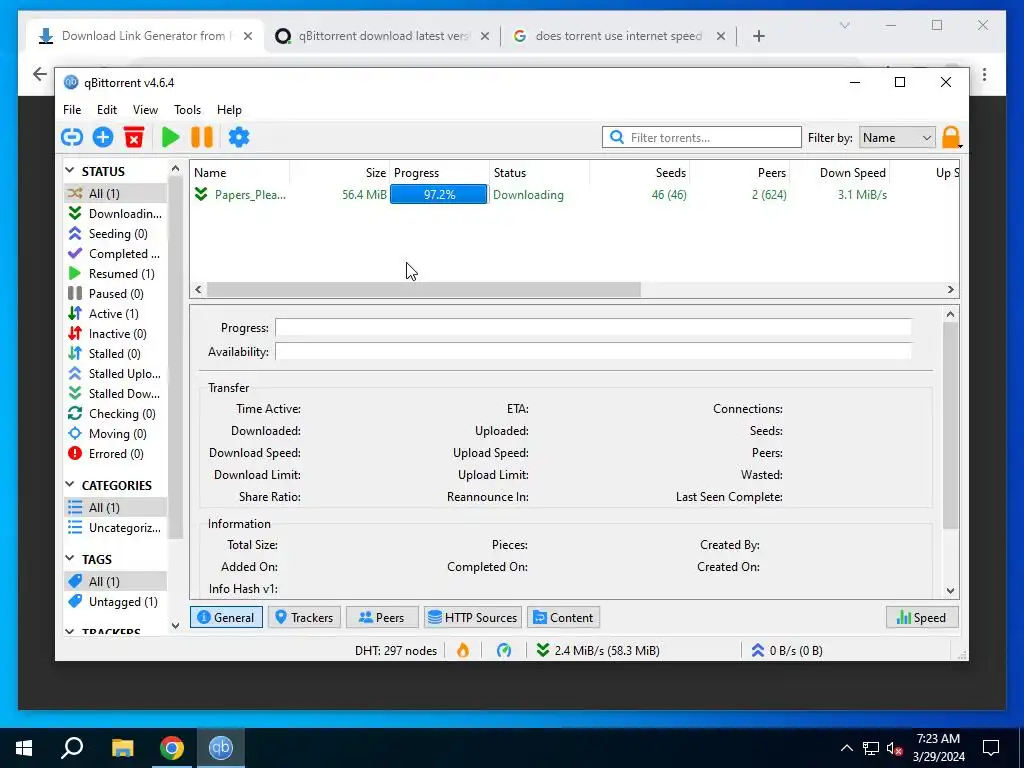The height and width of the screenshot is (768, 1024).
Task: Open new Chrome tab with plus button
Action: (758, 36)
